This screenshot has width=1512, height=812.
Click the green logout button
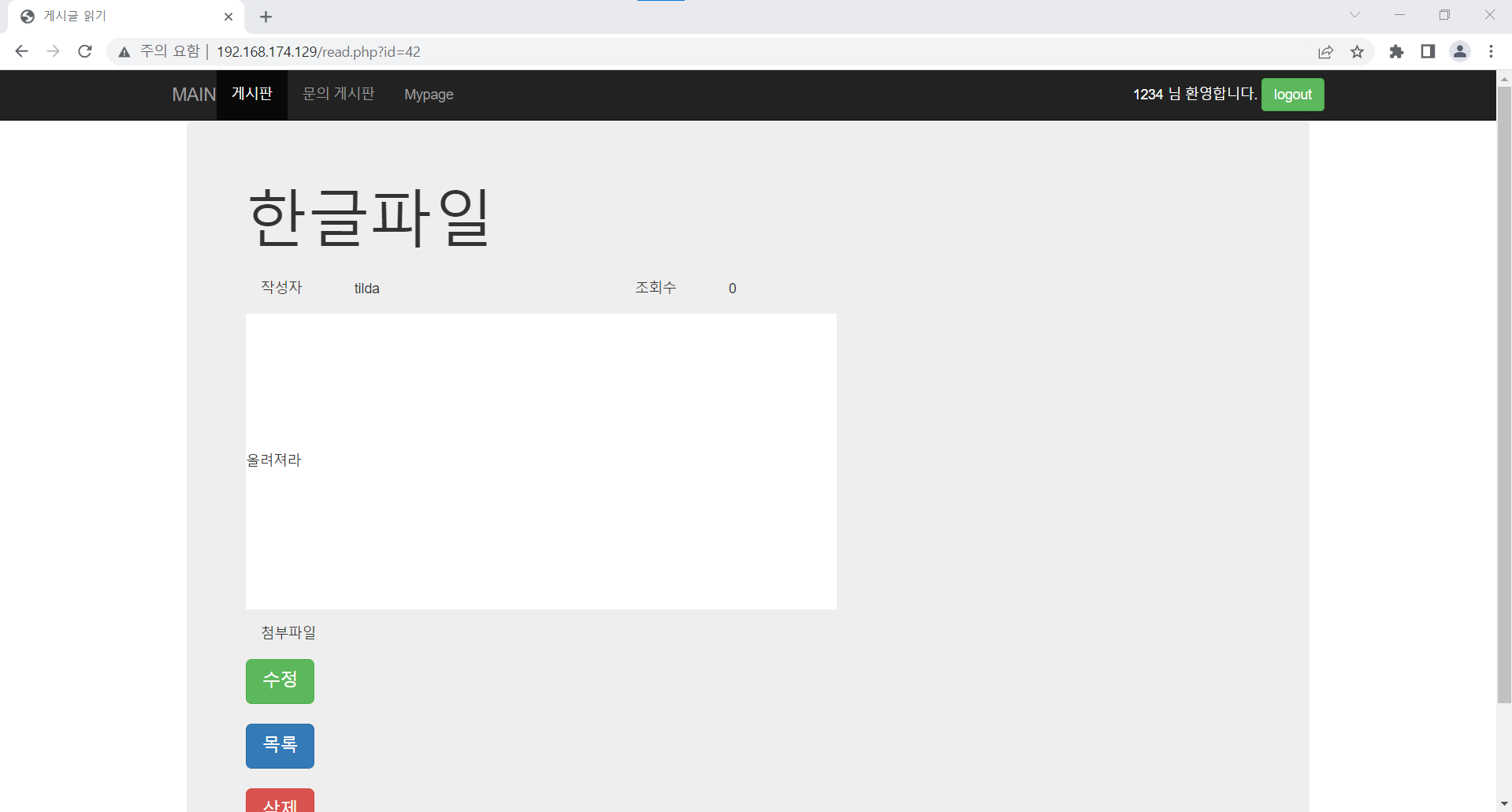[x=1292, y=95]
